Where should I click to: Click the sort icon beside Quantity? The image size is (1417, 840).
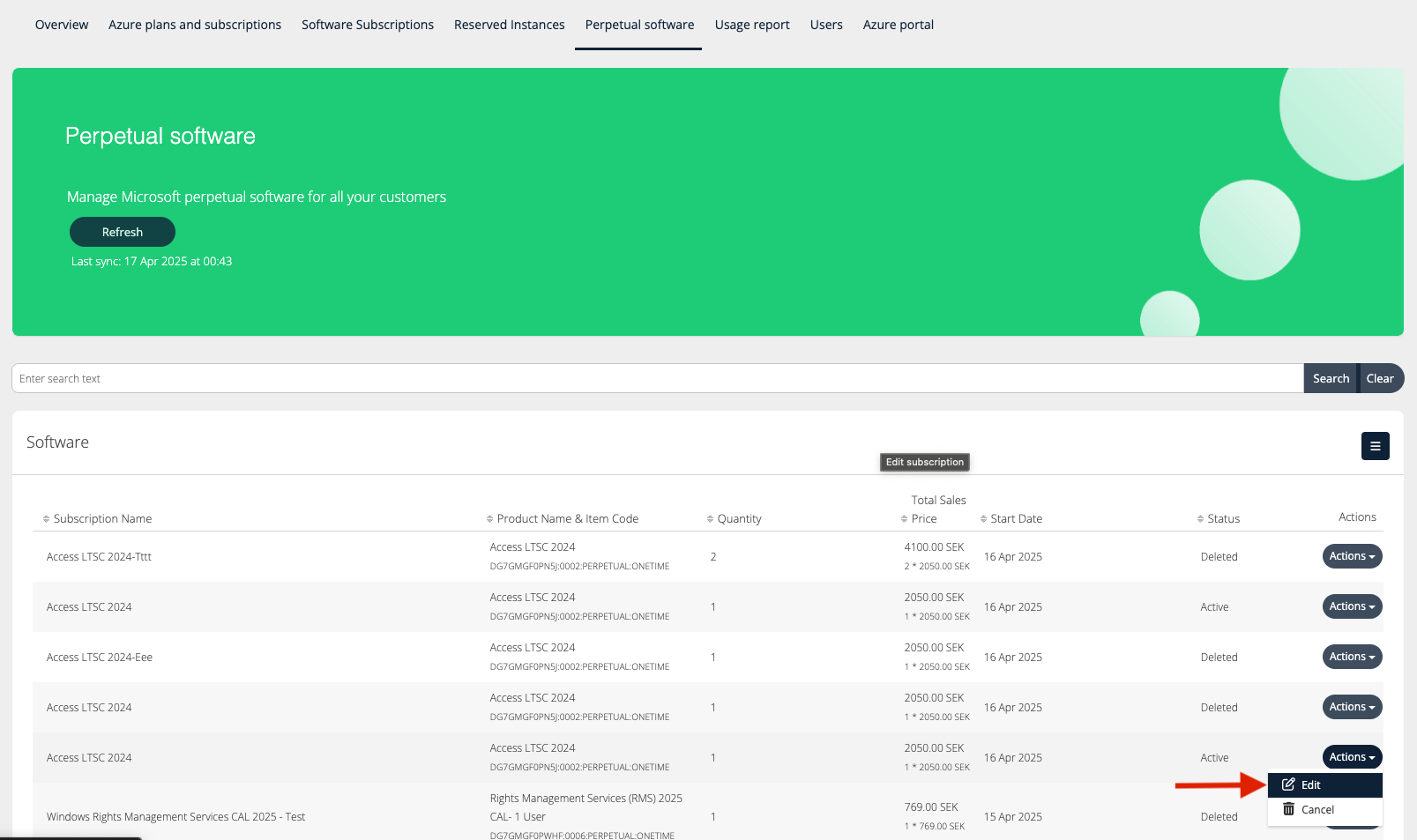click(x=710, y=518)
